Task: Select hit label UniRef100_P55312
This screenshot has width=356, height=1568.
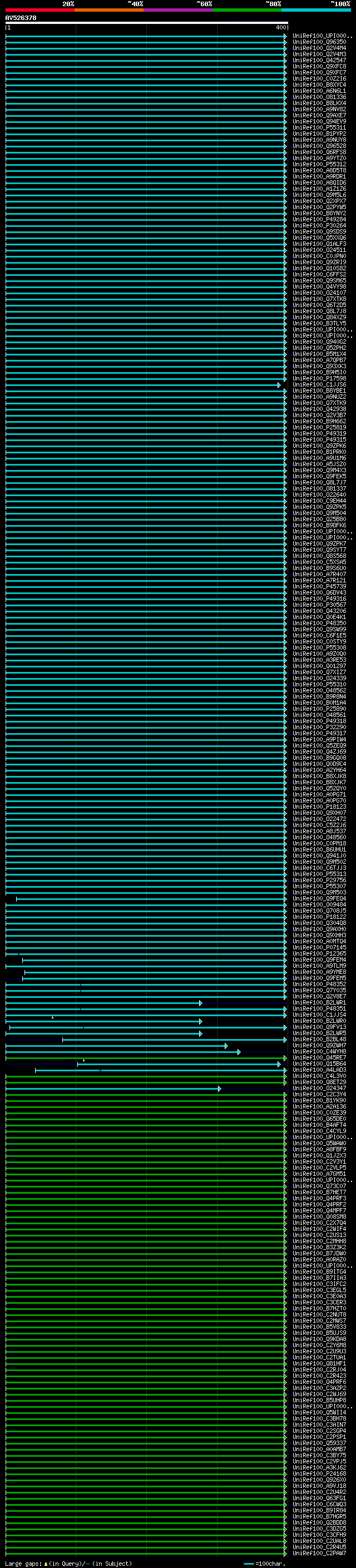Action: tap(319, 164)
